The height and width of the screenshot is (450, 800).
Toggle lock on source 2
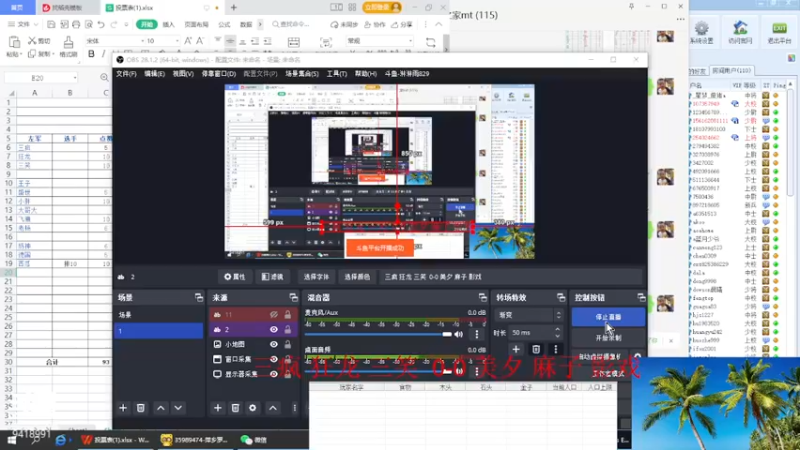(x=288, y=330)
